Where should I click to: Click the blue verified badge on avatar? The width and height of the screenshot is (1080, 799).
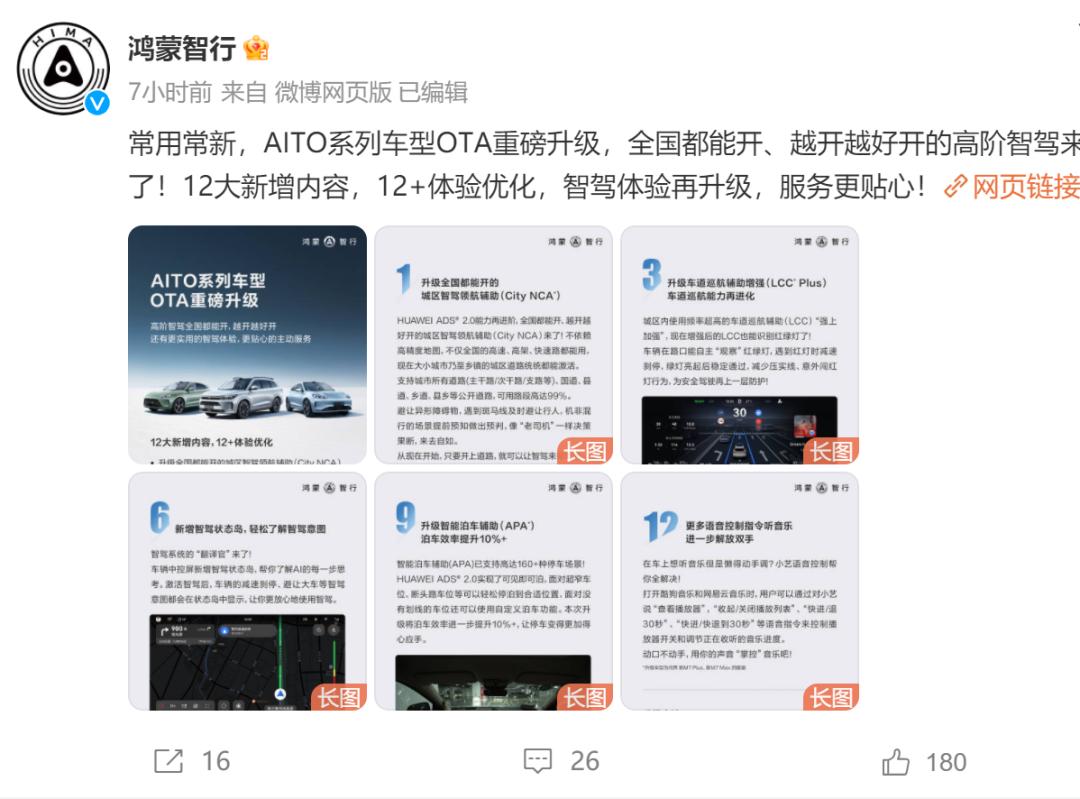pyautogui.click(x=97, y=103)
